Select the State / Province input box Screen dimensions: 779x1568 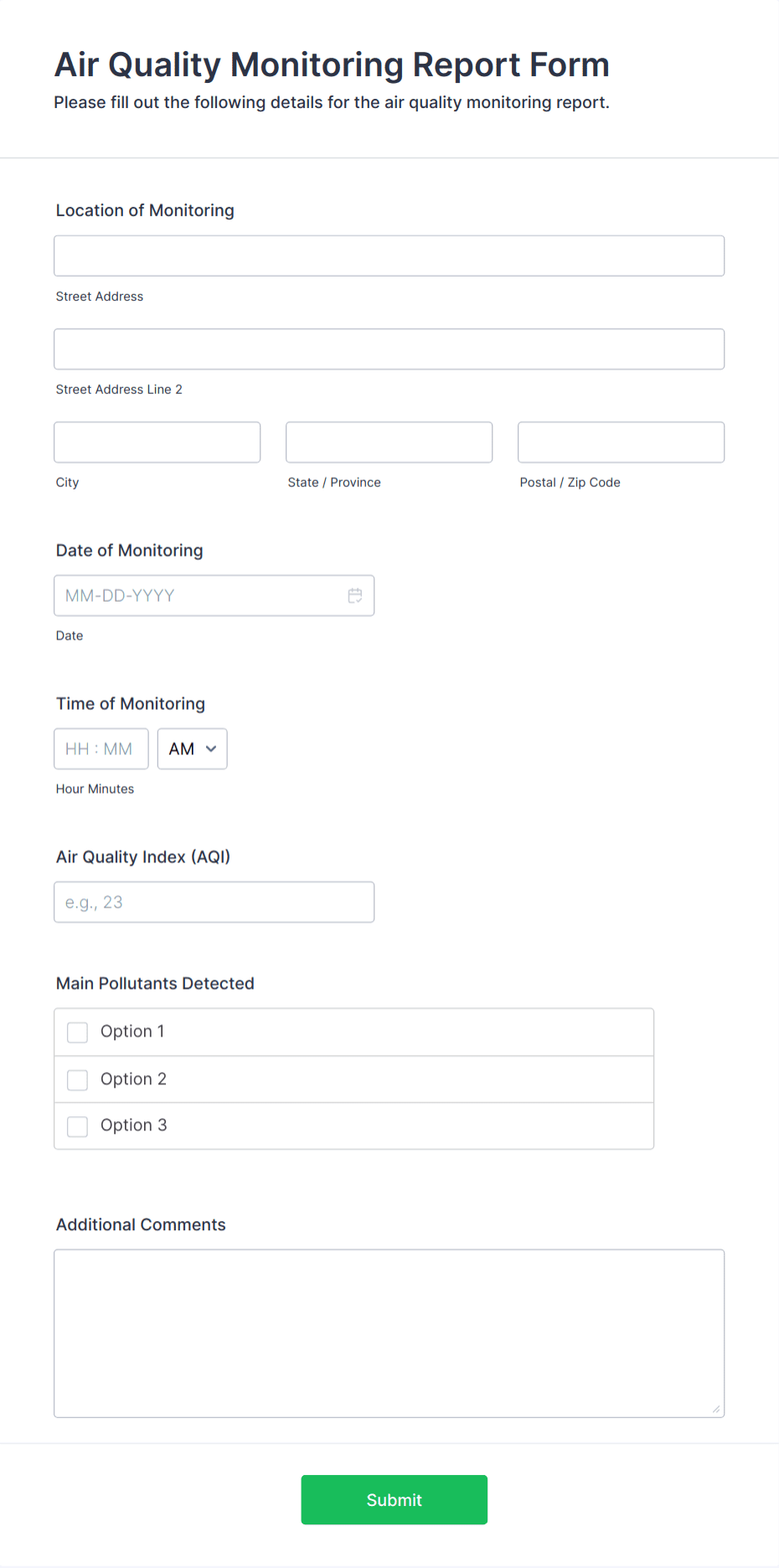click(x=389, y=442)
